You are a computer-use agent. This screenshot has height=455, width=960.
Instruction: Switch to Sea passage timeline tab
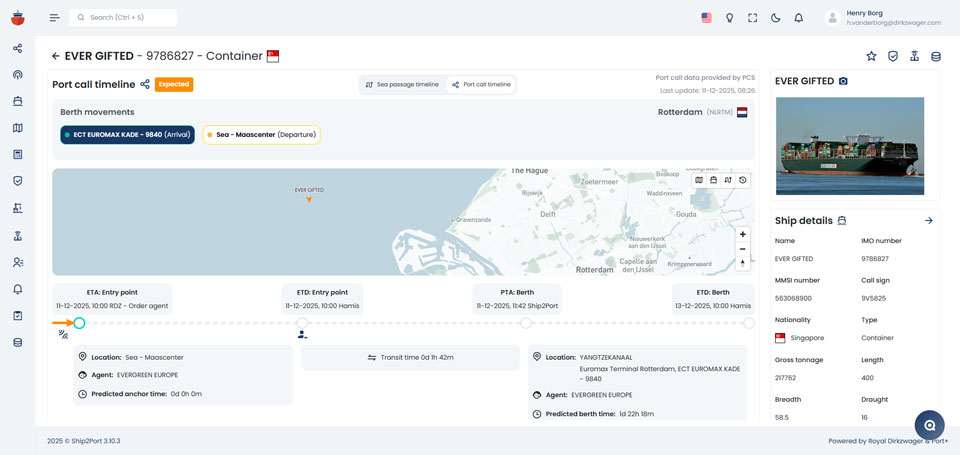click(402, 85)
